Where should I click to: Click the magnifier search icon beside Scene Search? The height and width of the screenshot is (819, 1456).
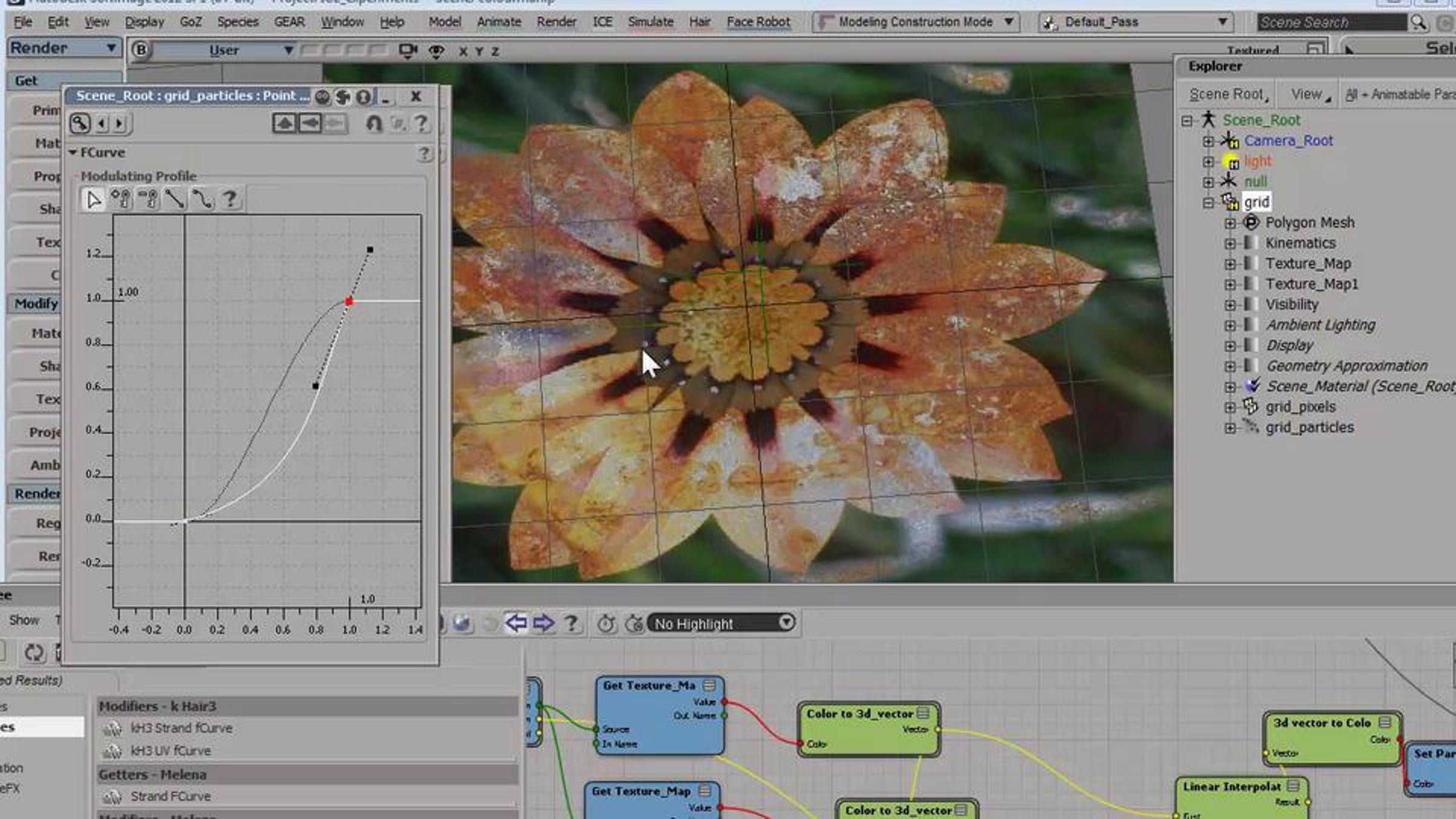(1418, 22)
